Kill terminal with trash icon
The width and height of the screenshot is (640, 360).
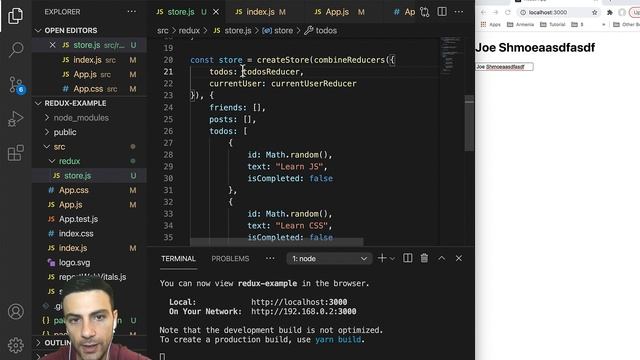coord(424,258)
